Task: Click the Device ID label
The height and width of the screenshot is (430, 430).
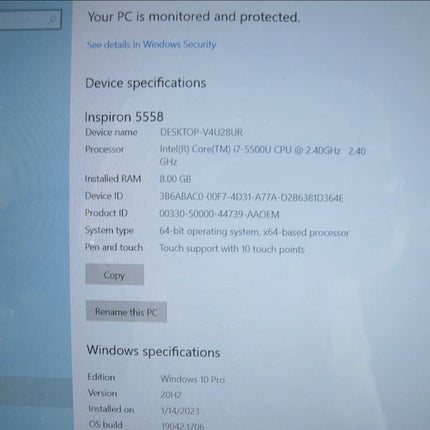Action: pyautogui.click(x=104, y=196)
